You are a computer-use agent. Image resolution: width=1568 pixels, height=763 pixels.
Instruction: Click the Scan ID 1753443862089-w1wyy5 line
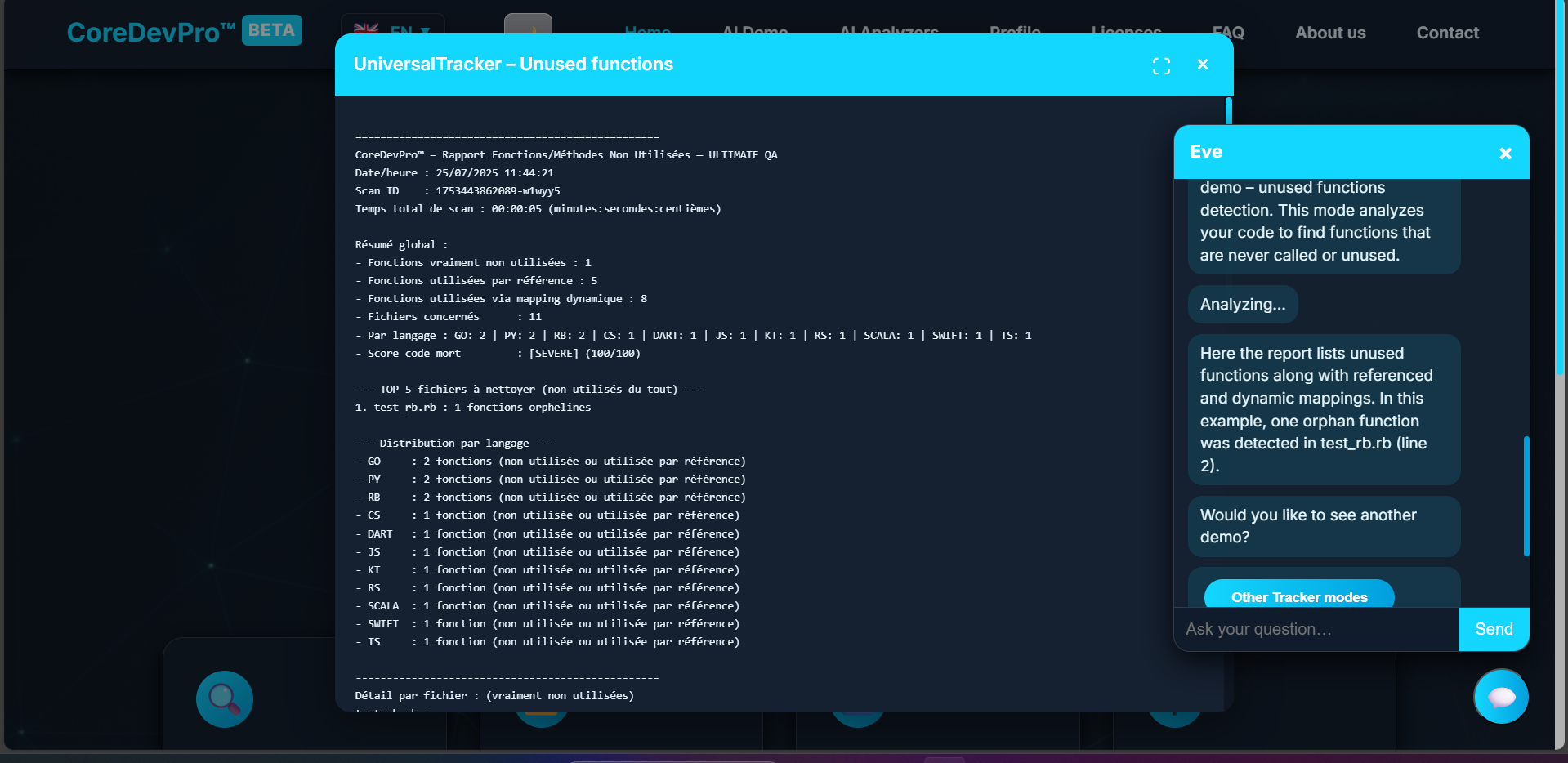pyautogui.click(x=458, y=191)
